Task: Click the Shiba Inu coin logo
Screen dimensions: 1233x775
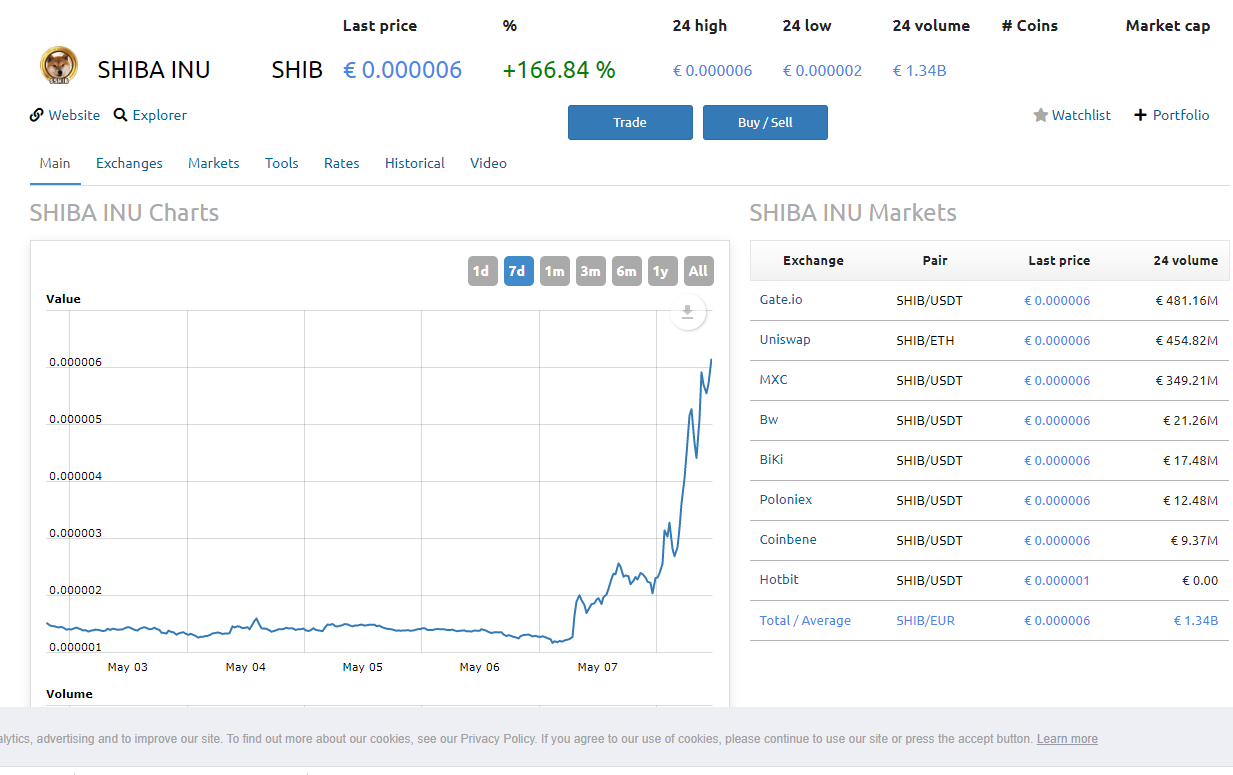Action: [x=58, y=66]
